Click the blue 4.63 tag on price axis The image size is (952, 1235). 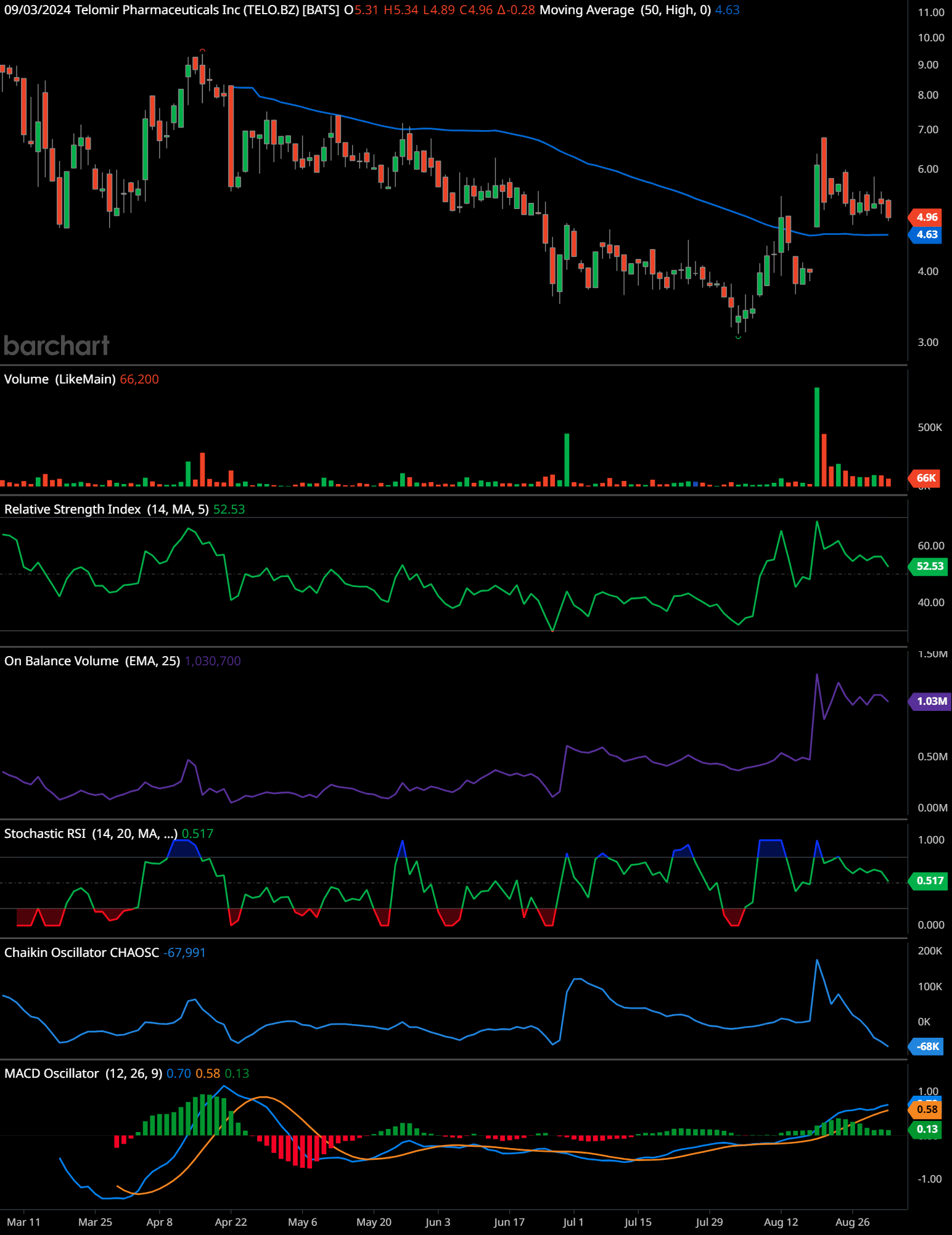pyautogui.click(x=925, y=234)
